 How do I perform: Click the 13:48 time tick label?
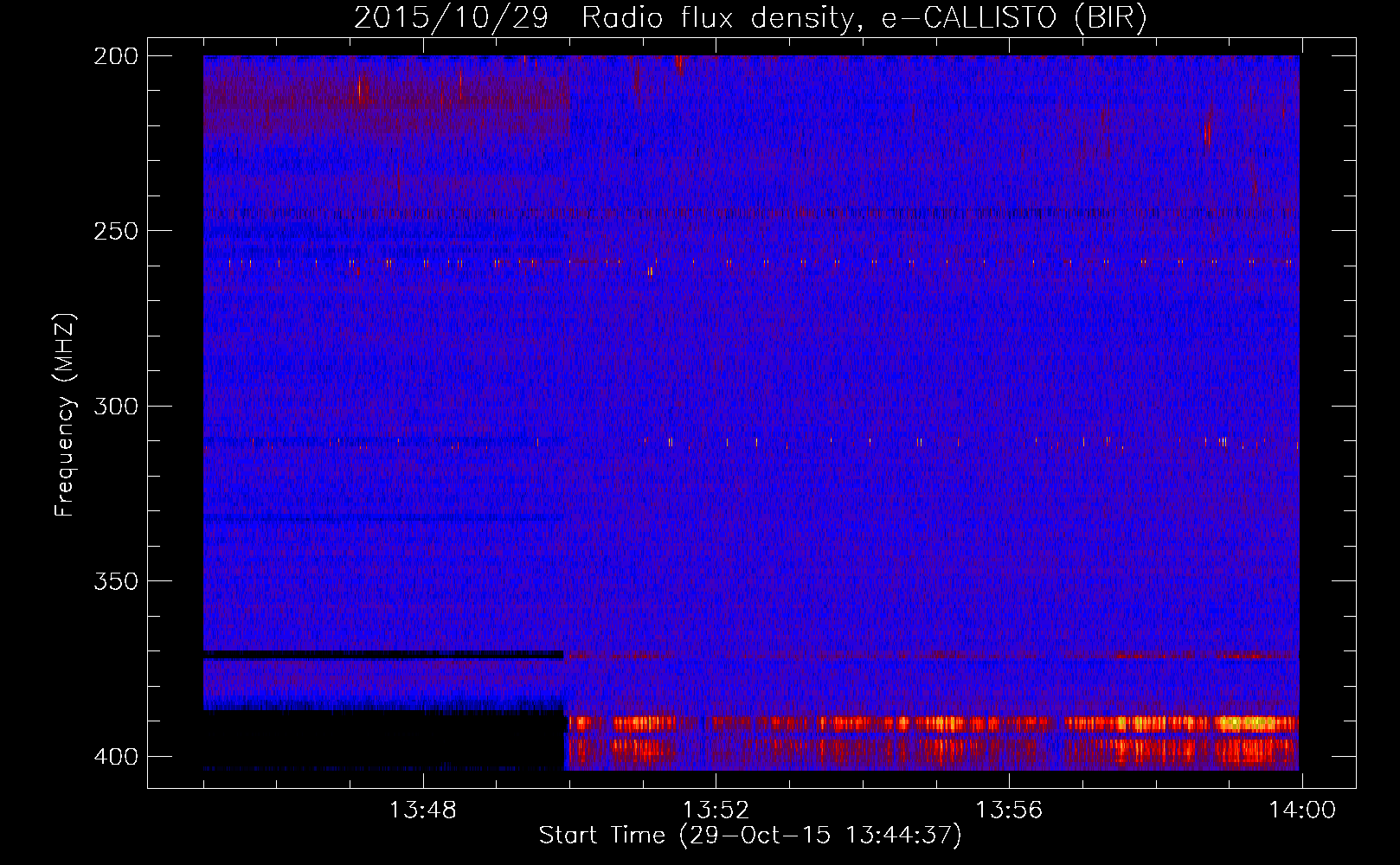422,811
